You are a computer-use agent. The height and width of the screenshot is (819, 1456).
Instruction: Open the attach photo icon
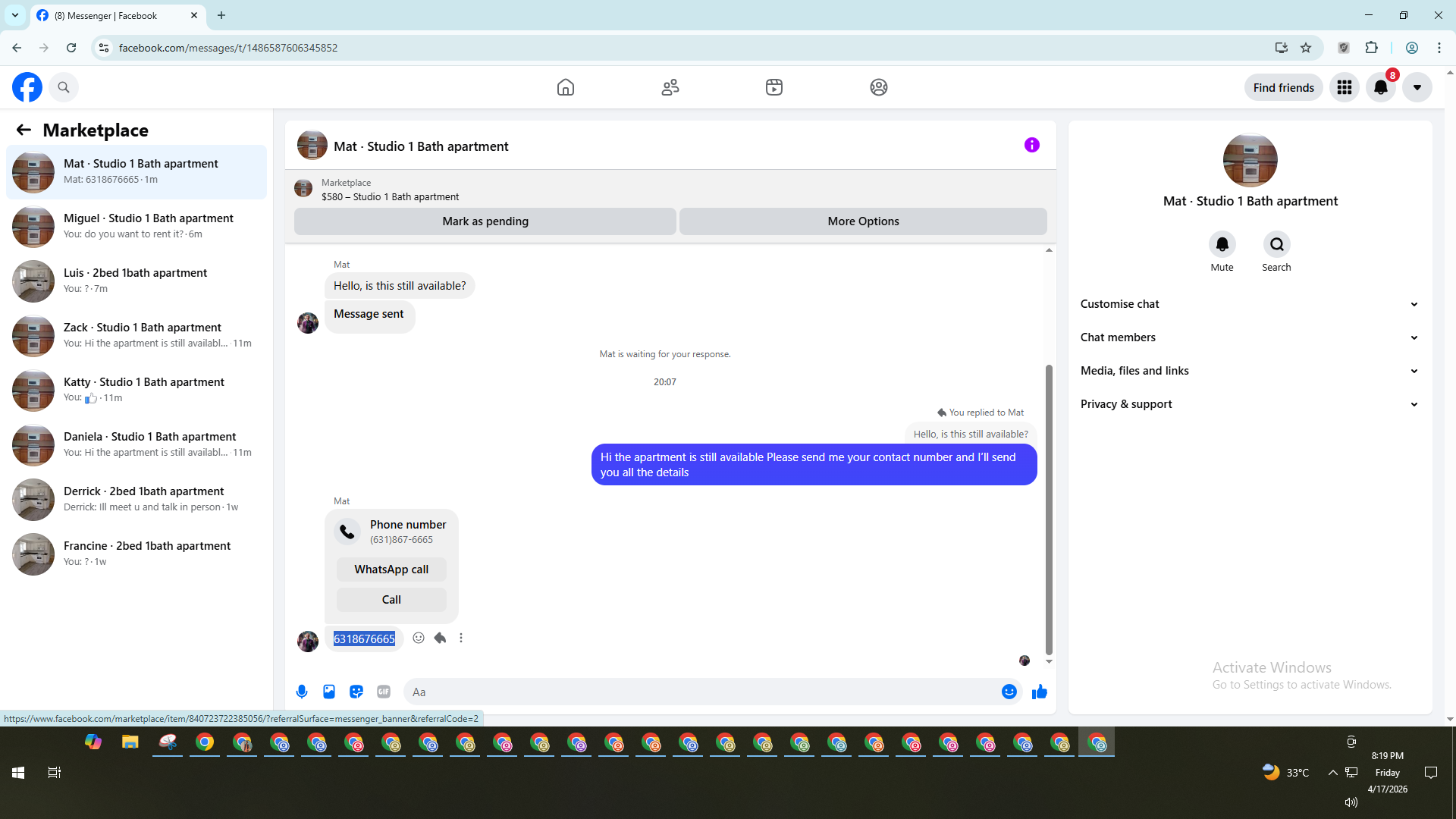click(x=329, y=692)
